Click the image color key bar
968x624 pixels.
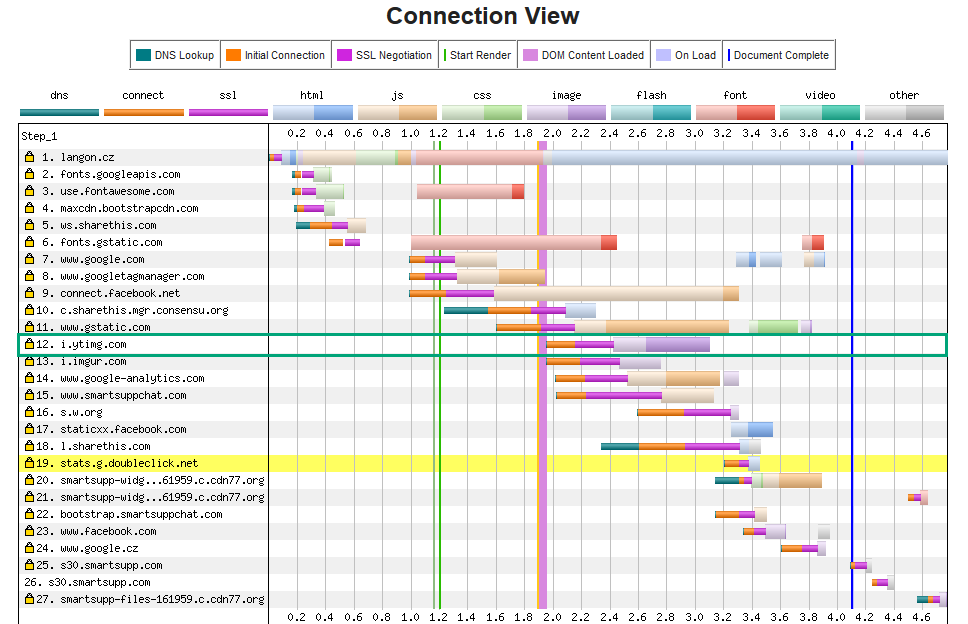(566, 112)
